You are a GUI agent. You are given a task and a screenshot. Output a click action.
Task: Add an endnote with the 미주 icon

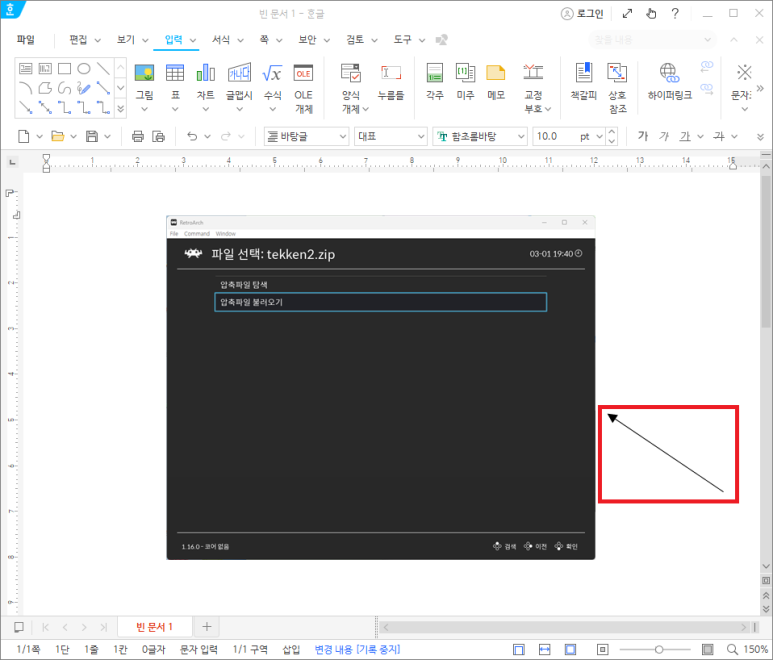pos(465,73)
